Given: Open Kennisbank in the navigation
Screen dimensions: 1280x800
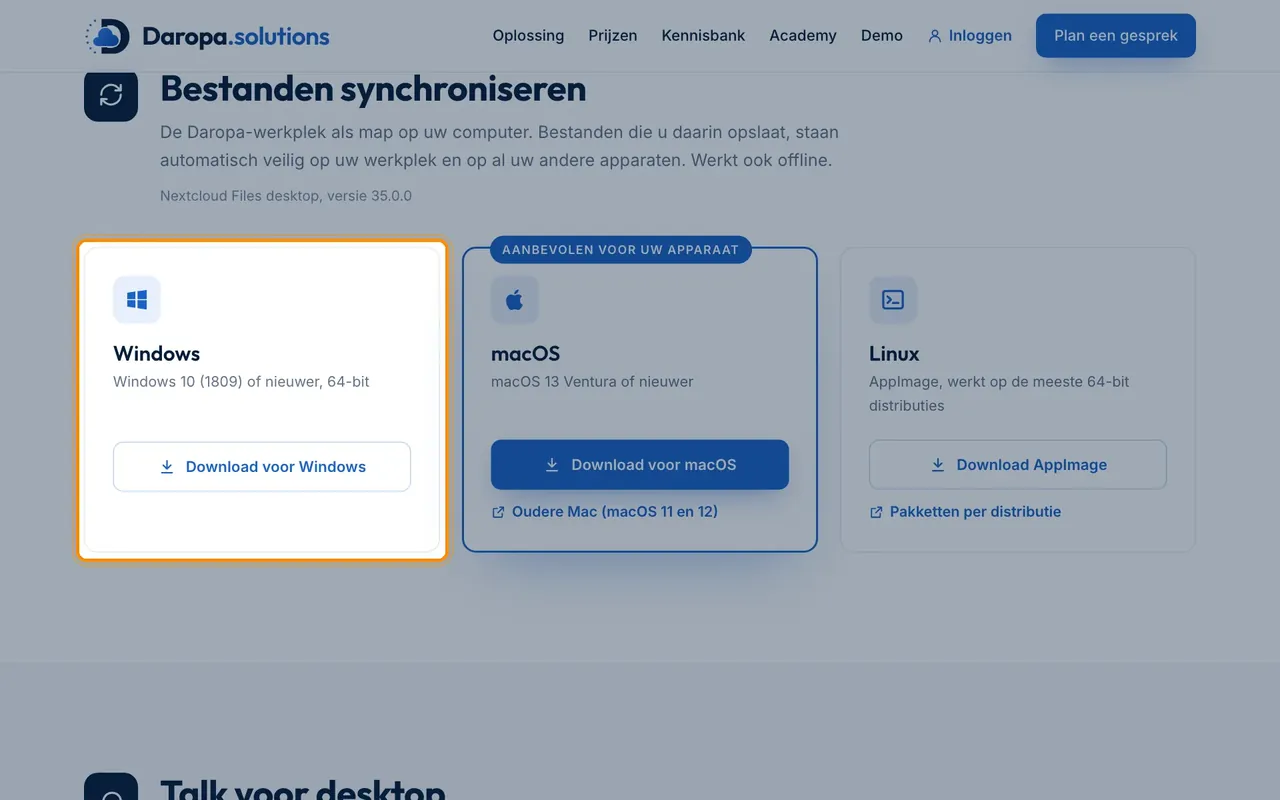Looking at the screenshot, I should [x=703, y=36].
